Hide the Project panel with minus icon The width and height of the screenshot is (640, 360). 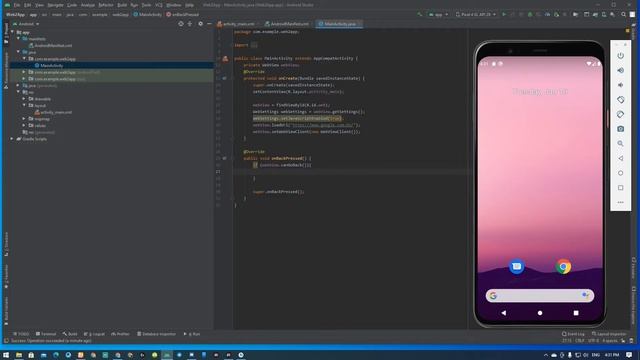point(209,24)
